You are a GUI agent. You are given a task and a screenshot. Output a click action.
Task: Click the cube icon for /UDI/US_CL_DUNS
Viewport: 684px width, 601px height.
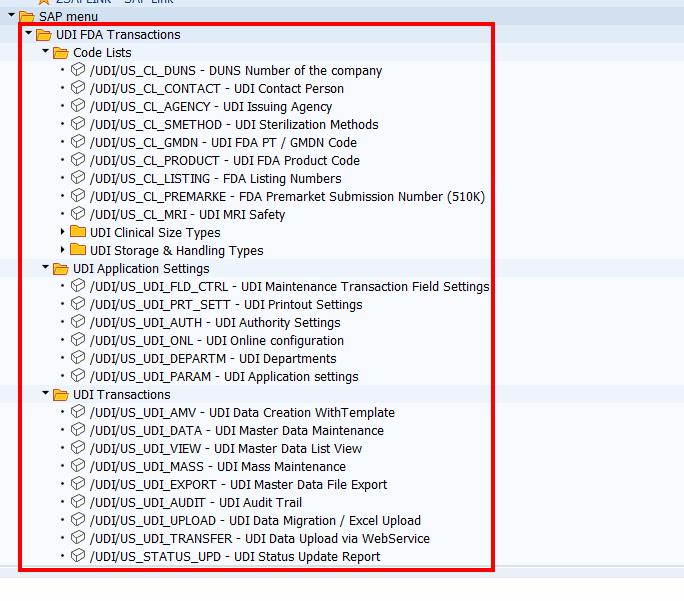(78, 70)
